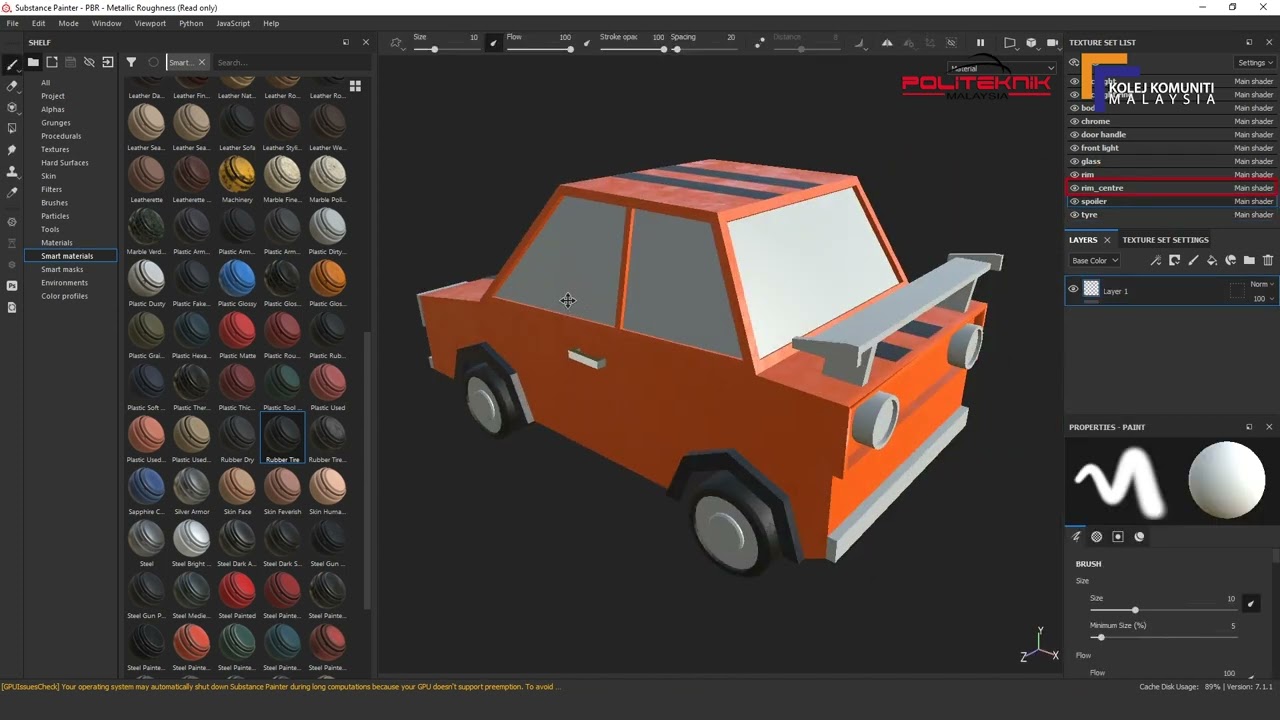Select the Polygon Fill tool

[x=12, y=128]
